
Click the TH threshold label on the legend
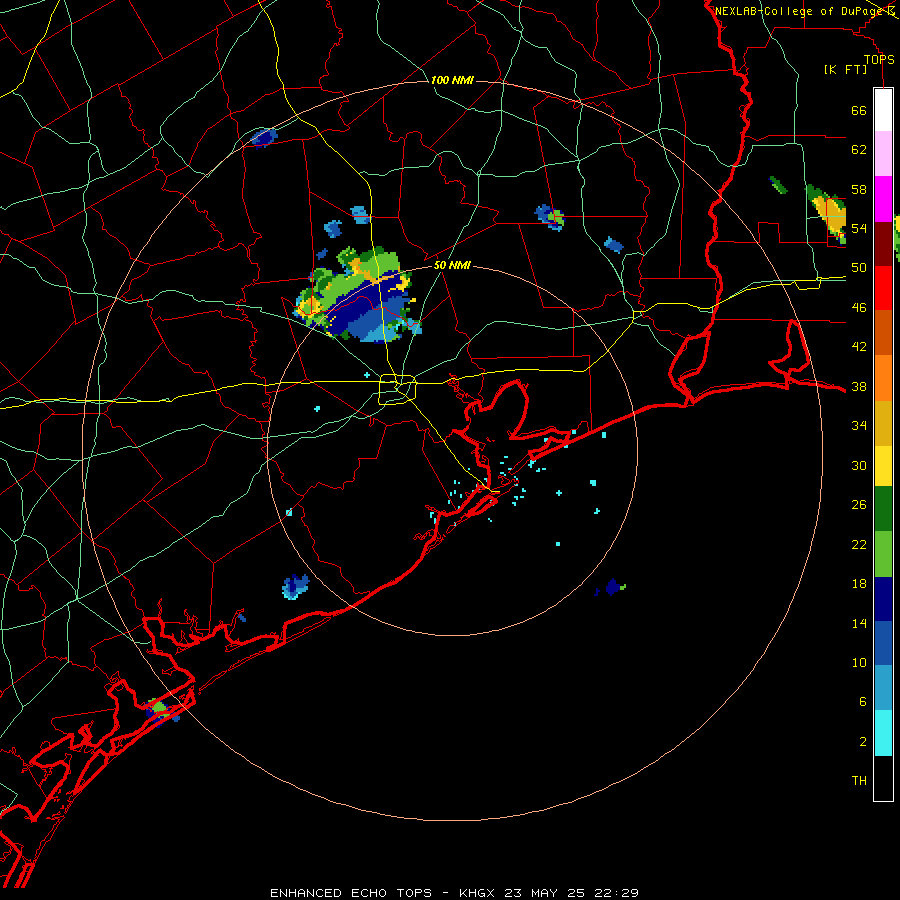pyautogui.click(x=859, y=781)
